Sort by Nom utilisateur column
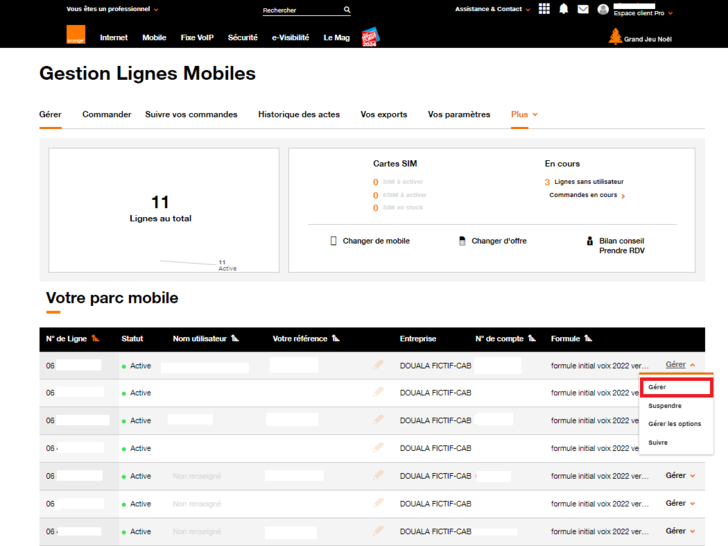Screen dimensions: 728x546 pos(235,339)
